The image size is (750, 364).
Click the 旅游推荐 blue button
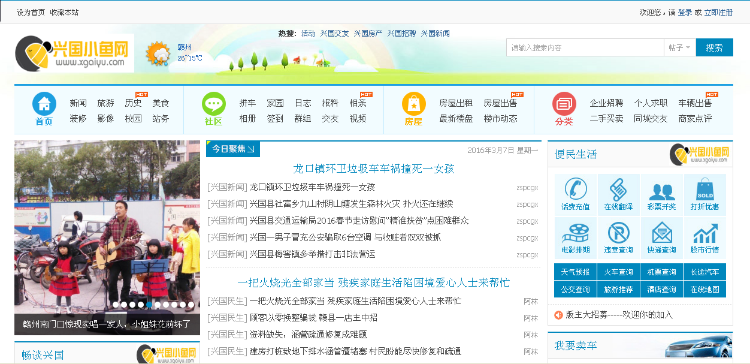click(x=618, y=289)
